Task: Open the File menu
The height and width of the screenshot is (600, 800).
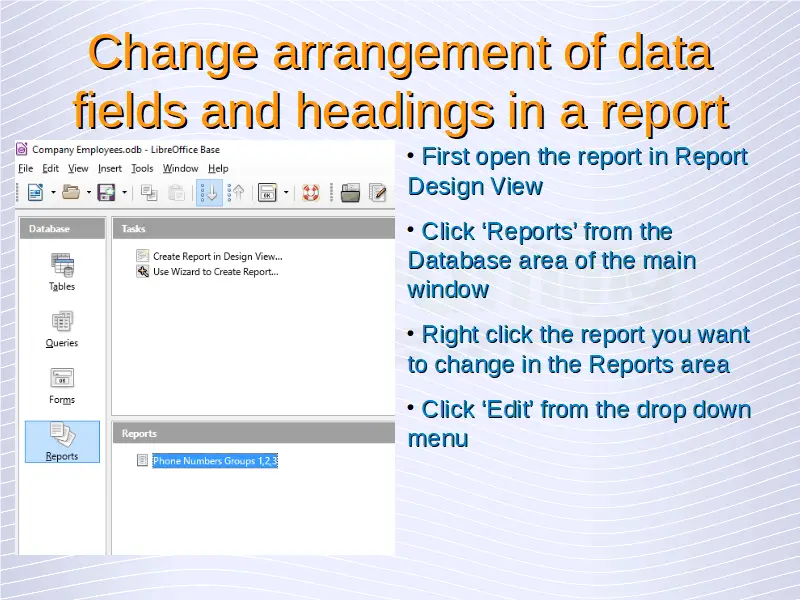Action: (26, 168)
